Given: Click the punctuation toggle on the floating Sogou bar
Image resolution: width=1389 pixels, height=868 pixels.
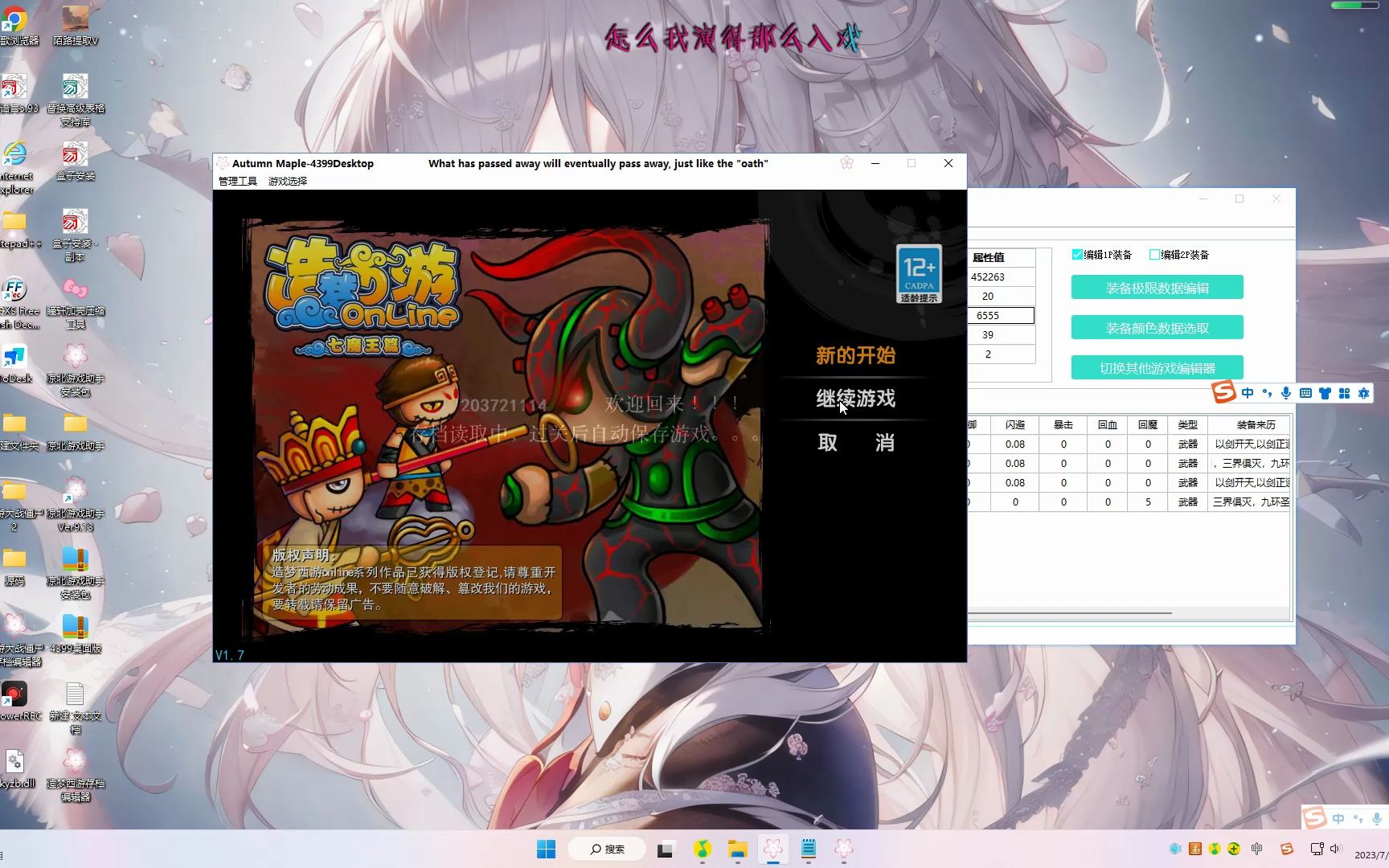Looking at the screenshot, I should pos(1267,393).
